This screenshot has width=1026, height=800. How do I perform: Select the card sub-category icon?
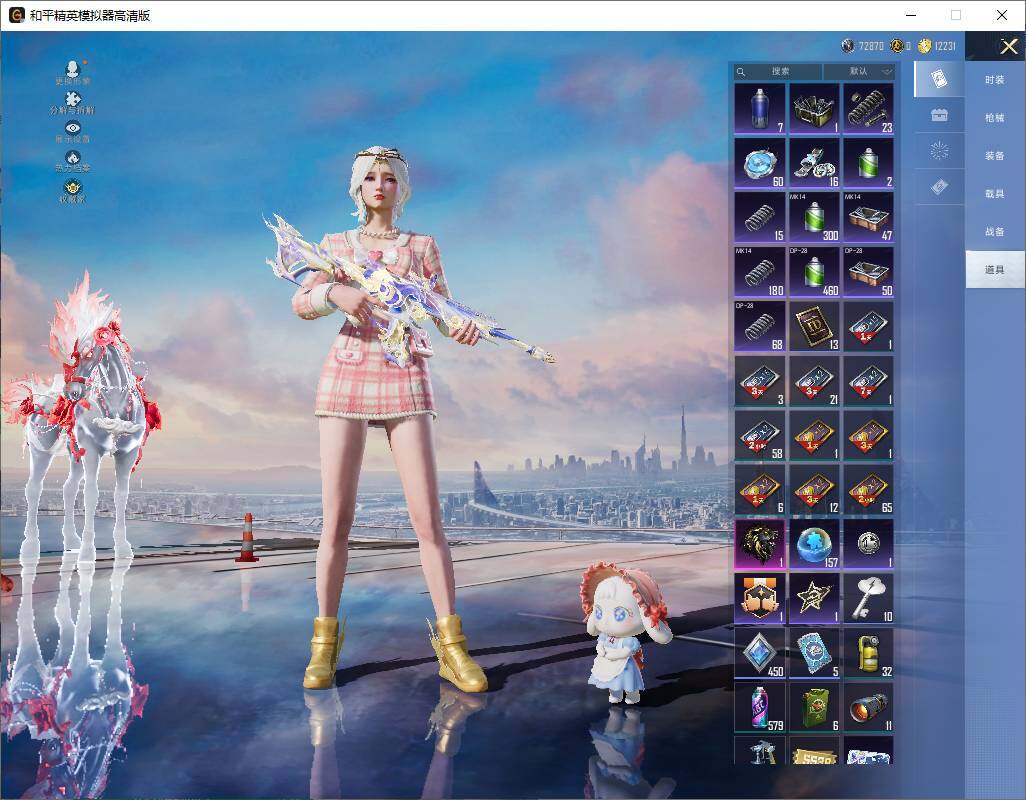(x=939, y=79)
